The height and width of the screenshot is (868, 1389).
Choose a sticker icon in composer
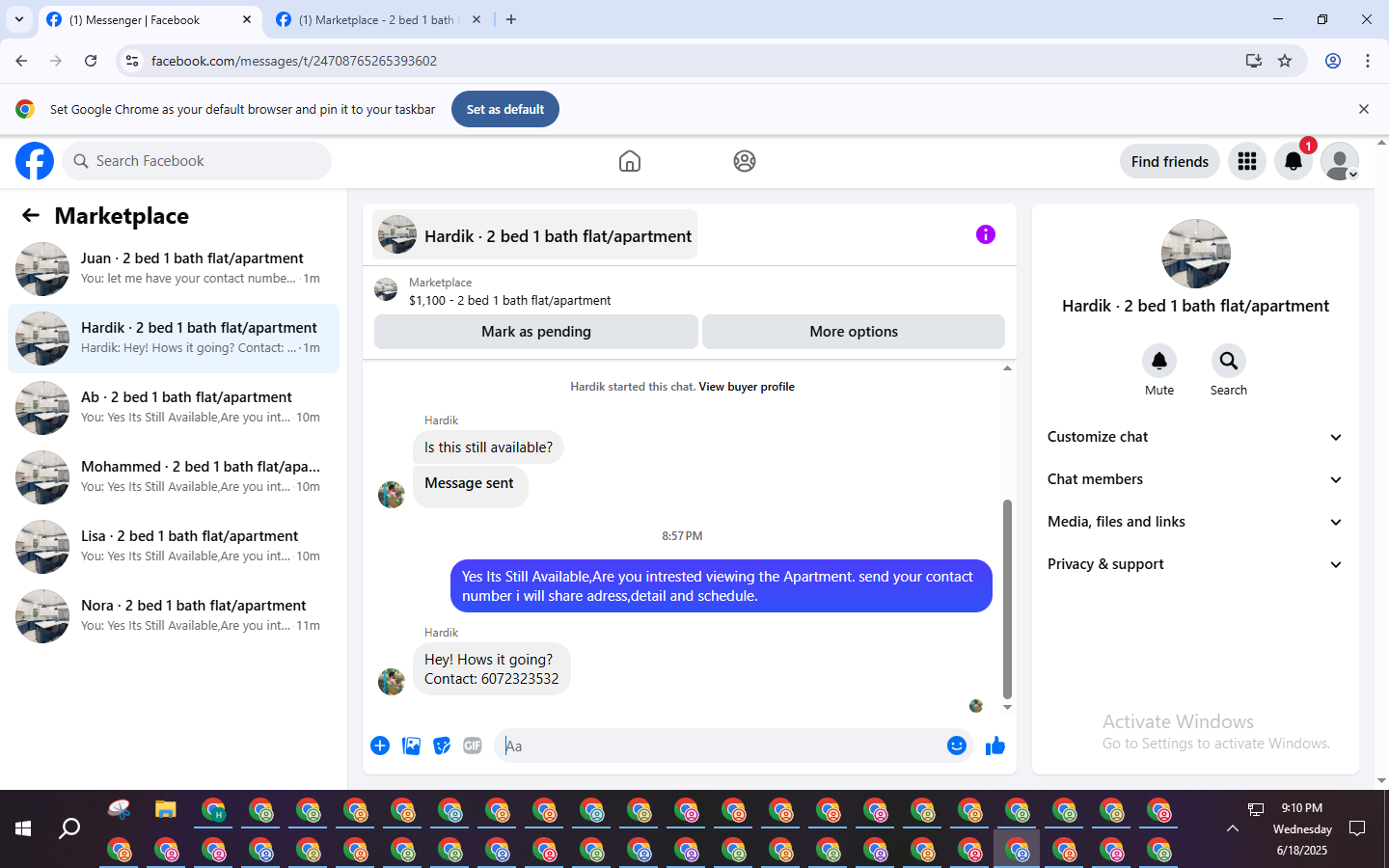[442, 746]
